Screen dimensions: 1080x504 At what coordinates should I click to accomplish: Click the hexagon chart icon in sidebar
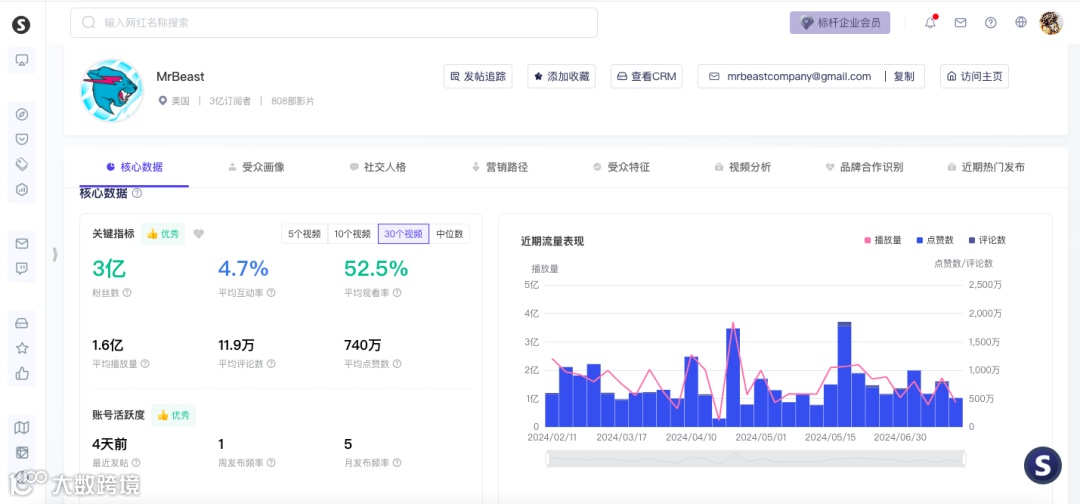21,189
